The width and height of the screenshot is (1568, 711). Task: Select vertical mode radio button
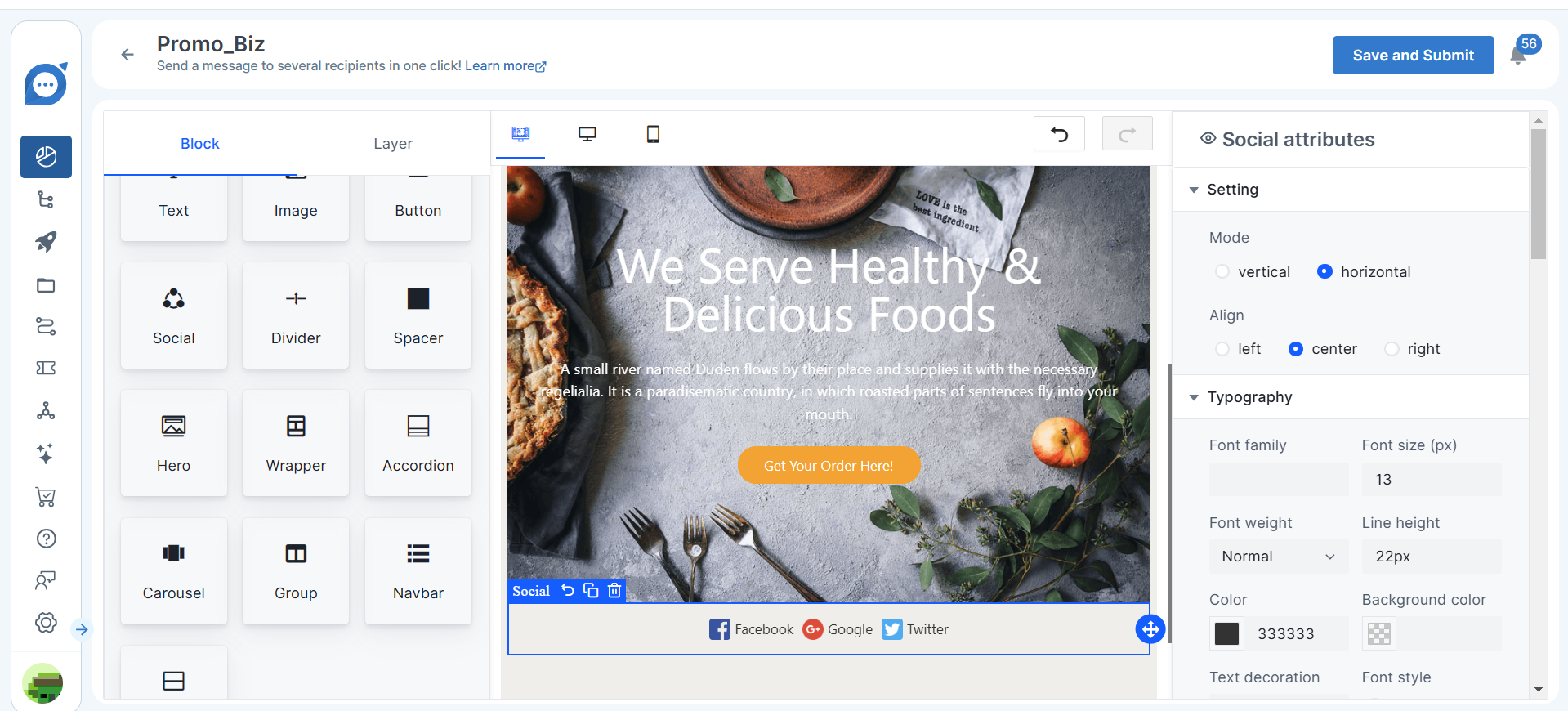pyautogui.click(x=1222, y=271)
